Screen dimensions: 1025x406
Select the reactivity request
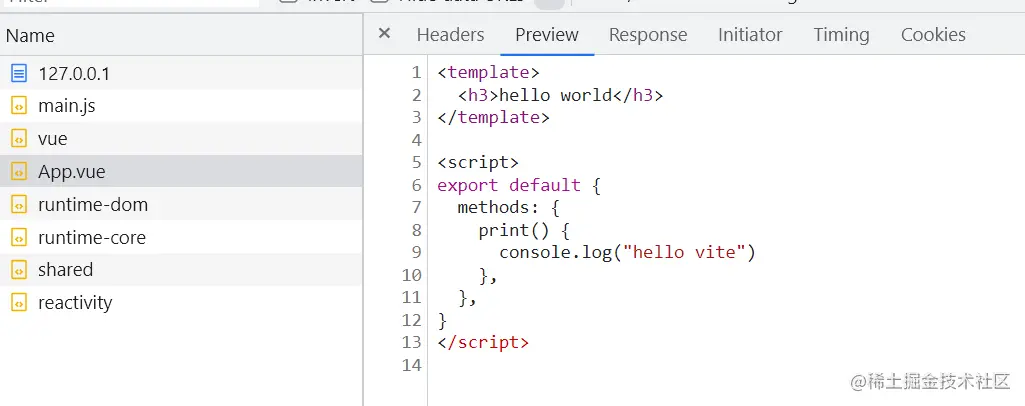[181, 303]
